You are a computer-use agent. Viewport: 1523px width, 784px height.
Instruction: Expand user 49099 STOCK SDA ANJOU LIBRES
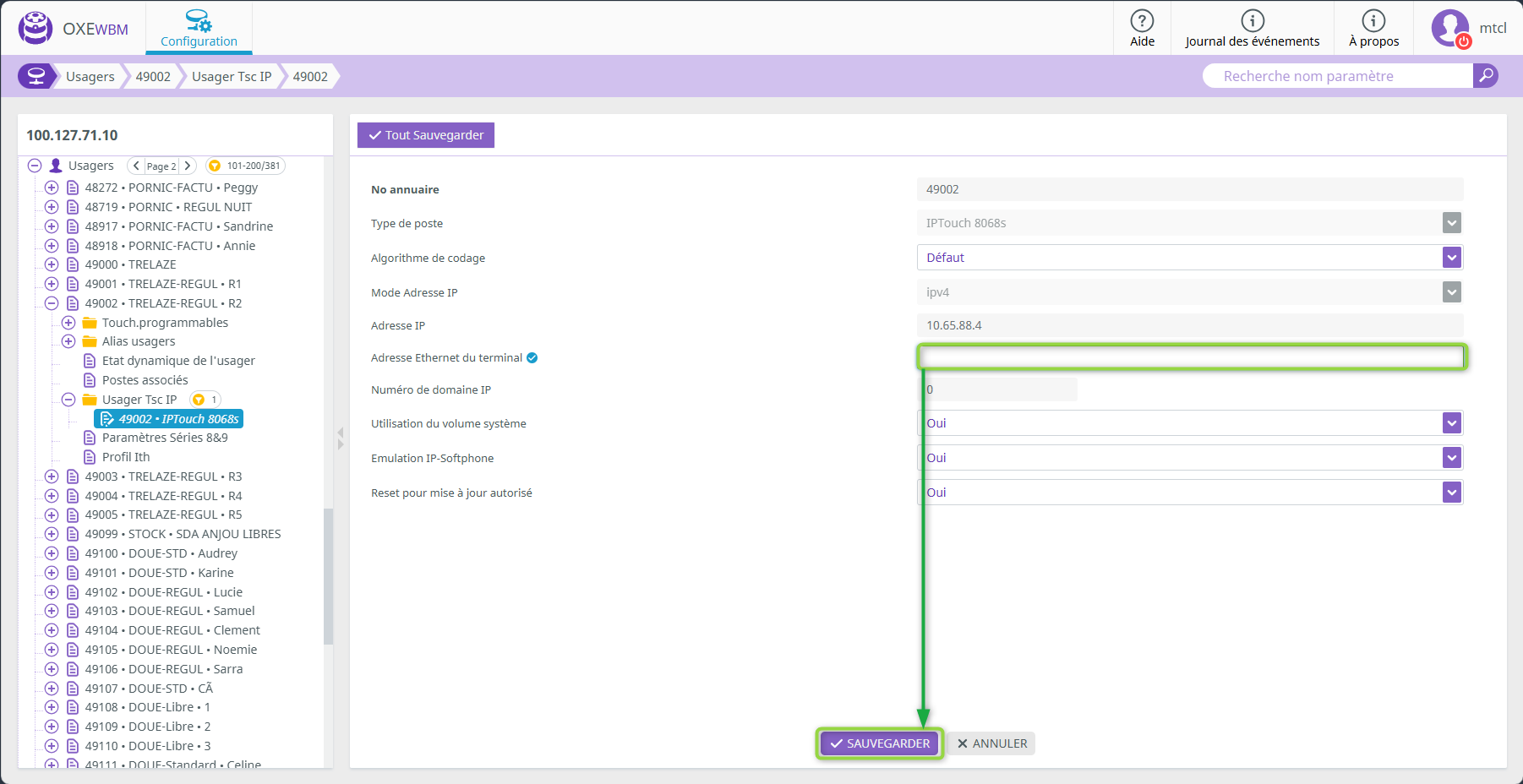pos(52,534)
